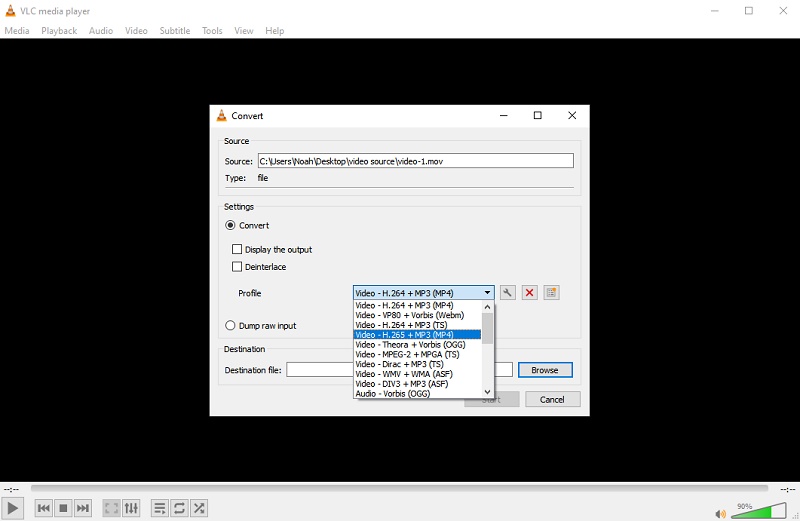Image resolution: width=800 pixels, height=521 pixels.
Task: Open the Subtitle menu
Action: tap(175, 31)
